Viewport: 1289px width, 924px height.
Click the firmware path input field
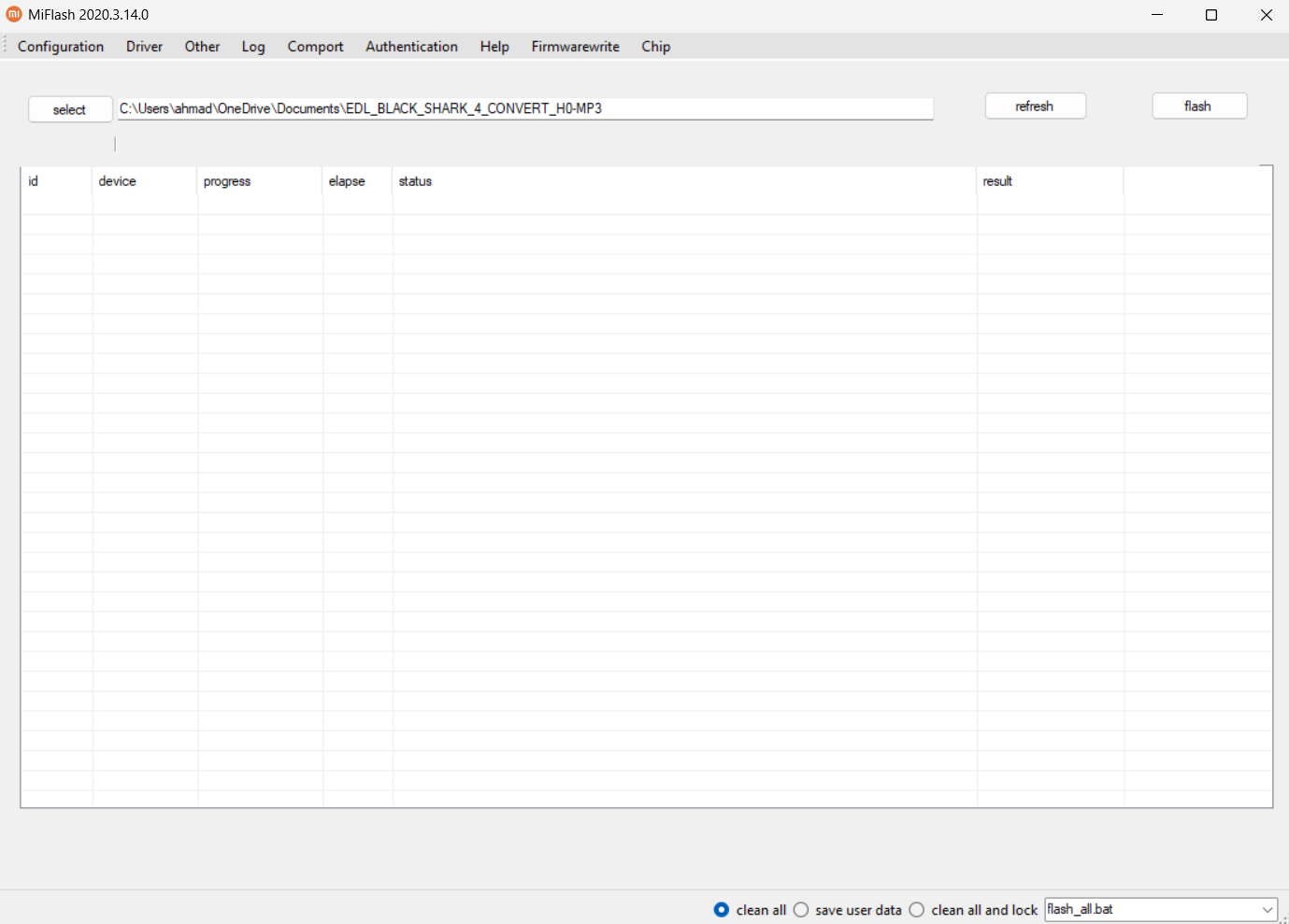click(x=524, y=109)
